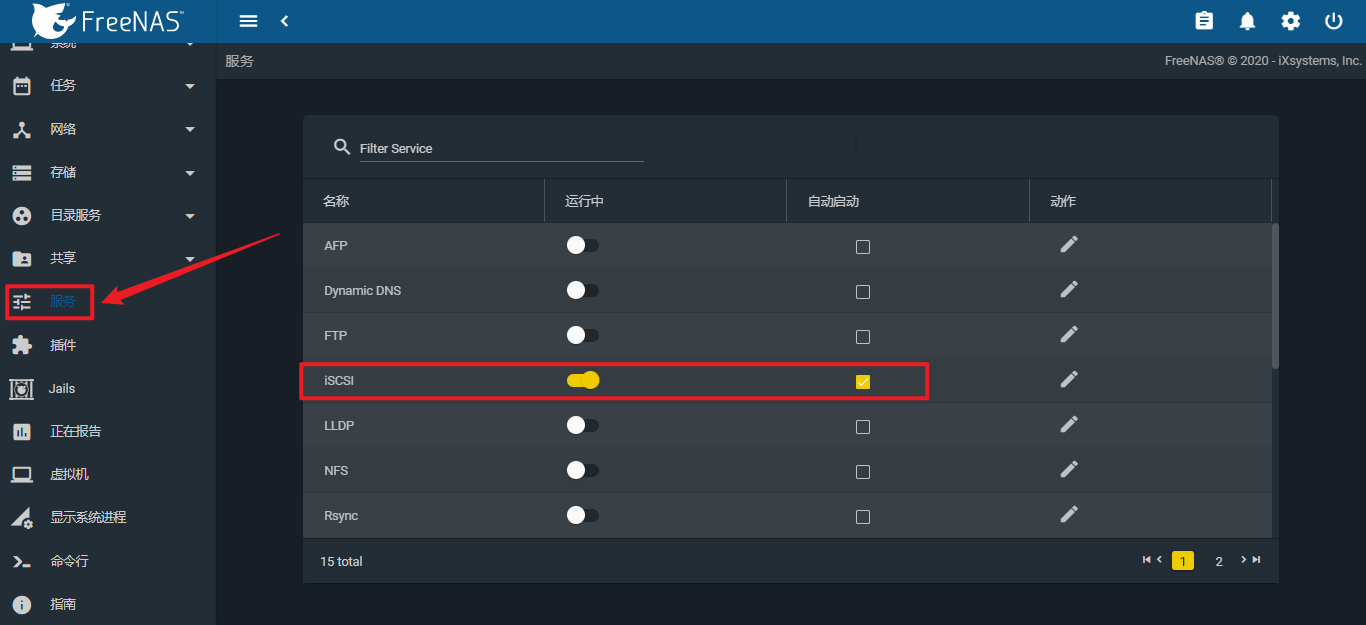This screenshot has width=1366, height=625.
Task: Click the 插件 puzzle icon
Action: 21,345
